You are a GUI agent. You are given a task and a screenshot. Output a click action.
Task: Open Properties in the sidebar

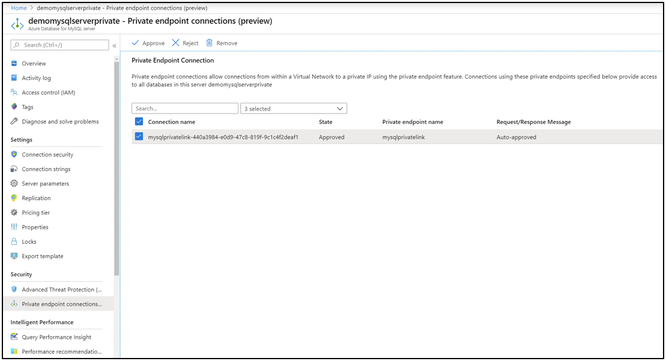tap(35, 227)
